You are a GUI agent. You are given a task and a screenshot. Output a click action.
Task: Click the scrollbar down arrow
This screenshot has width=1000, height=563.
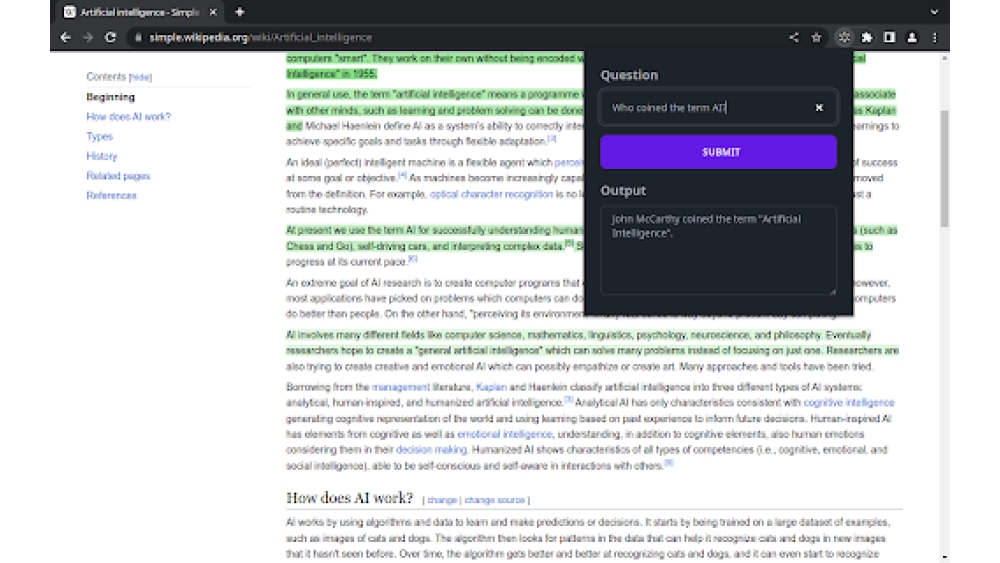945,557
